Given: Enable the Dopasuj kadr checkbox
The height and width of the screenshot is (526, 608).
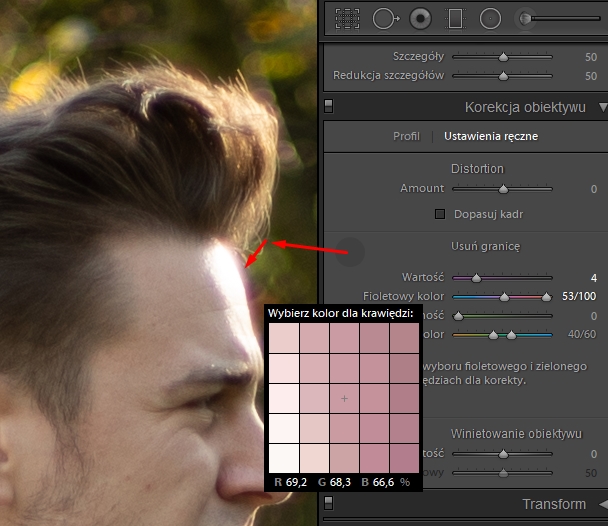Looking at the screenshot, I should coord(440,214).
